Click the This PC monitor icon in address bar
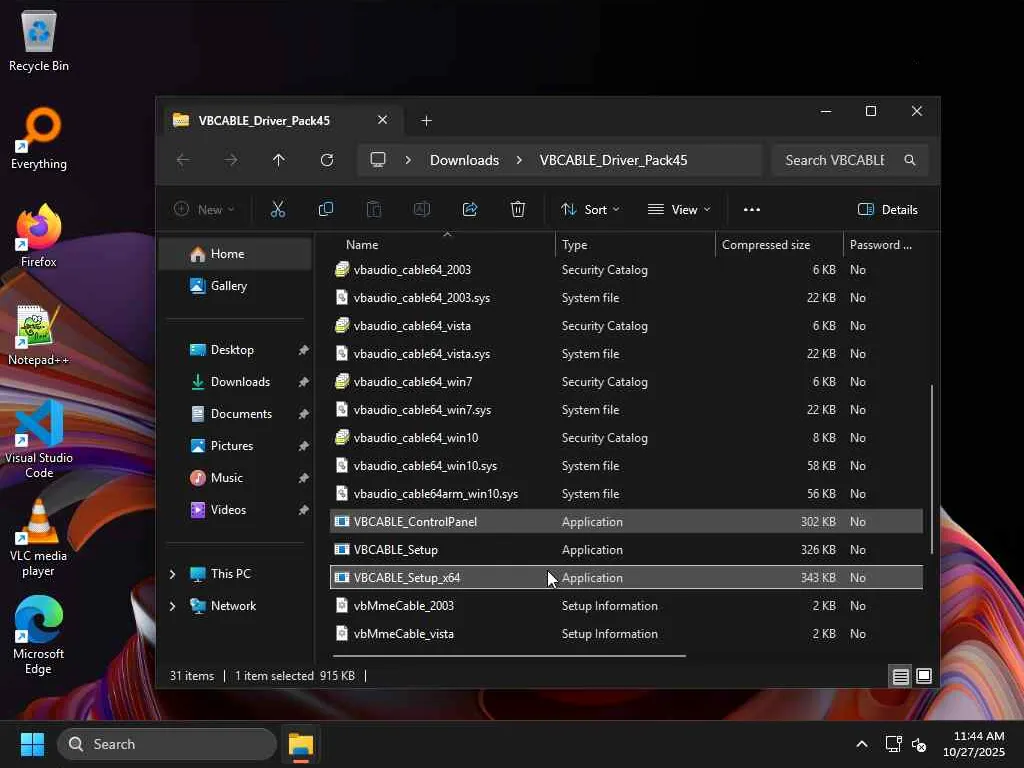Viewport: 1024px width, 768px height. coord(378,160)
